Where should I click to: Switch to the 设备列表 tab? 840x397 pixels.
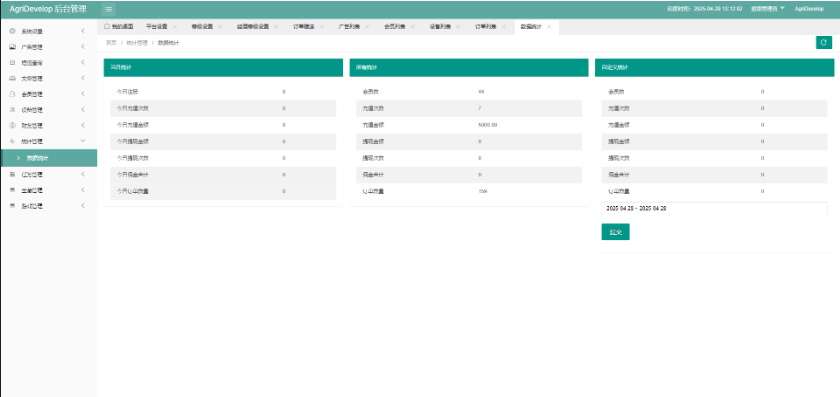click(440, 26)
